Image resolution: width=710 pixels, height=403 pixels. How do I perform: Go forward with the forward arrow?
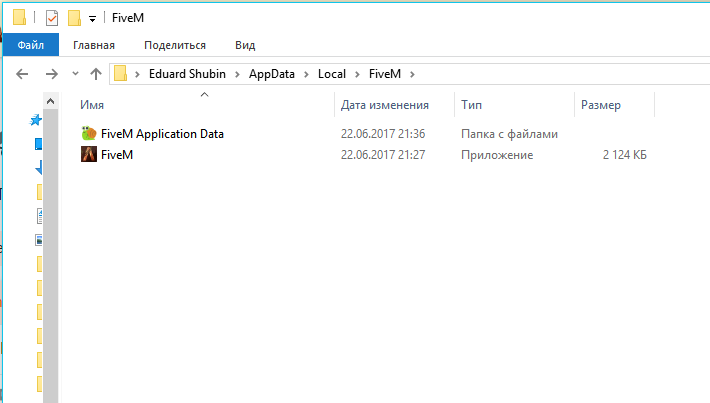click(52, 74)
